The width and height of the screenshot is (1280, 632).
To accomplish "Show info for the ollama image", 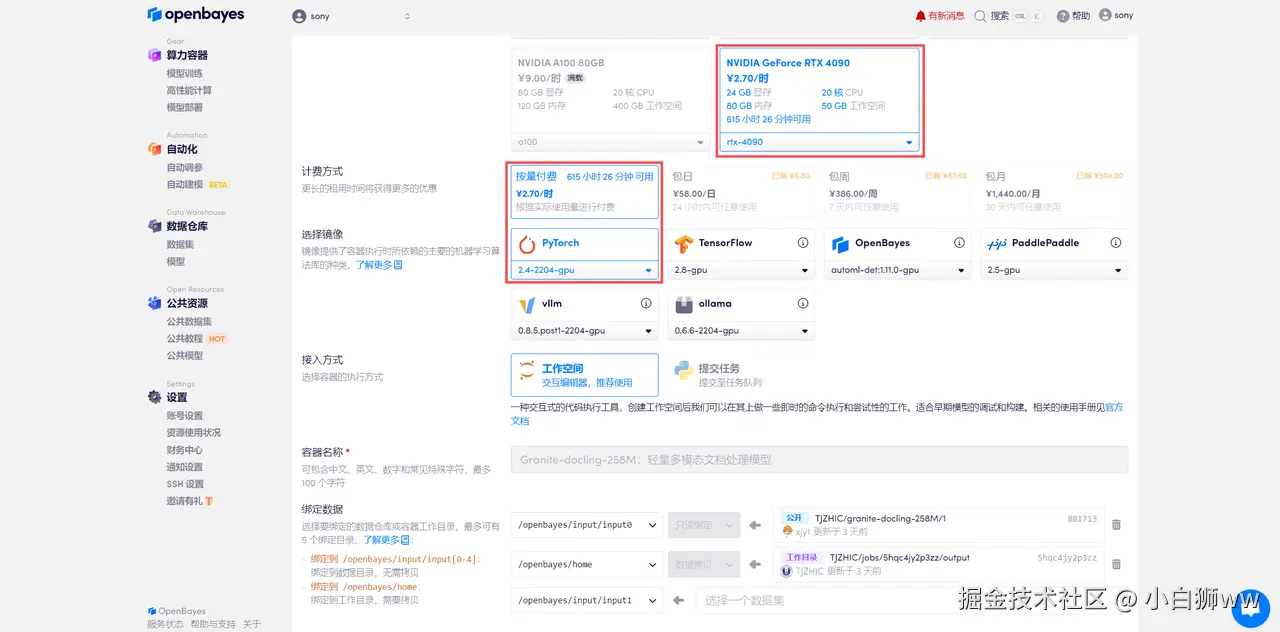I will pos(803,303).
